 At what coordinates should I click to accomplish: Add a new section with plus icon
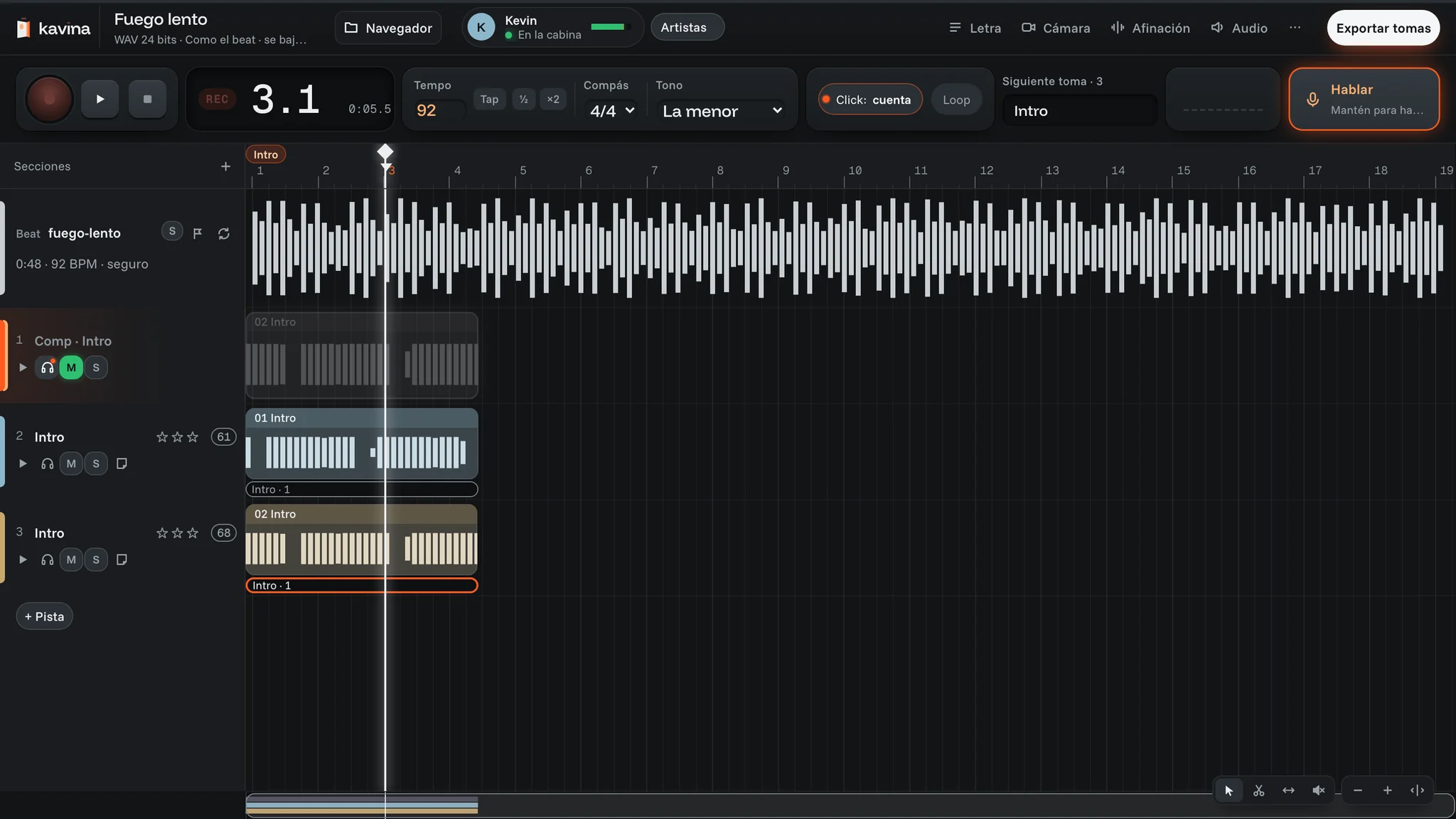225,166
